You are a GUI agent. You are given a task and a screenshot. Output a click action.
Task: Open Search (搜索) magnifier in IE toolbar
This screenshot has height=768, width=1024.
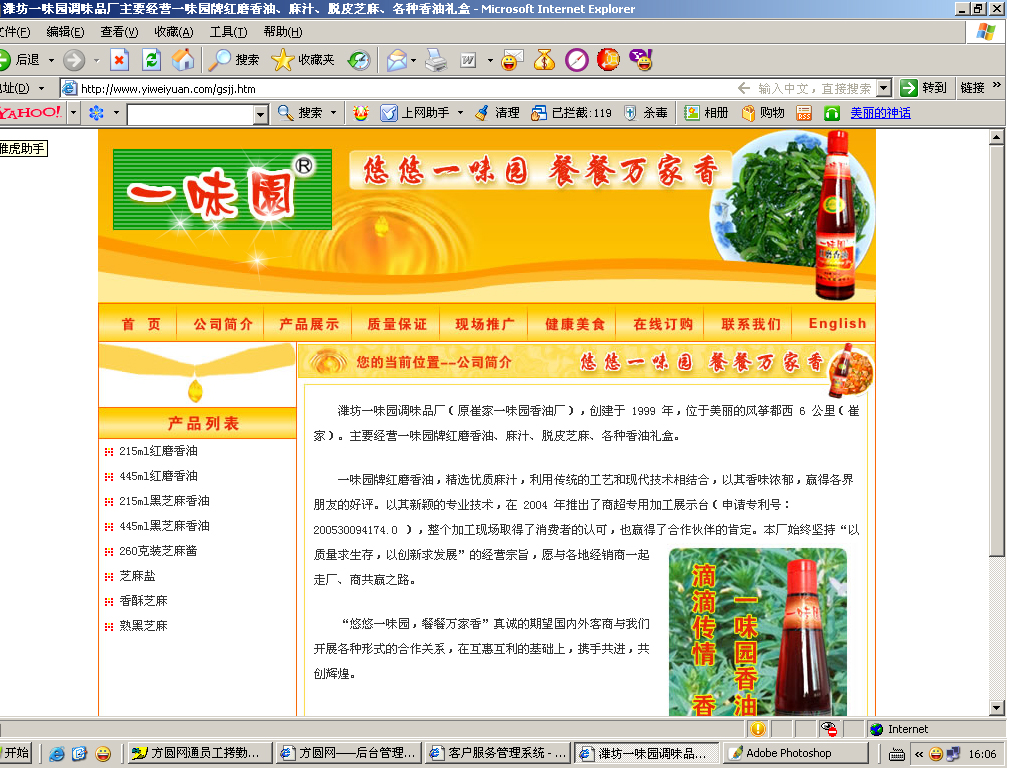(219, 60)
